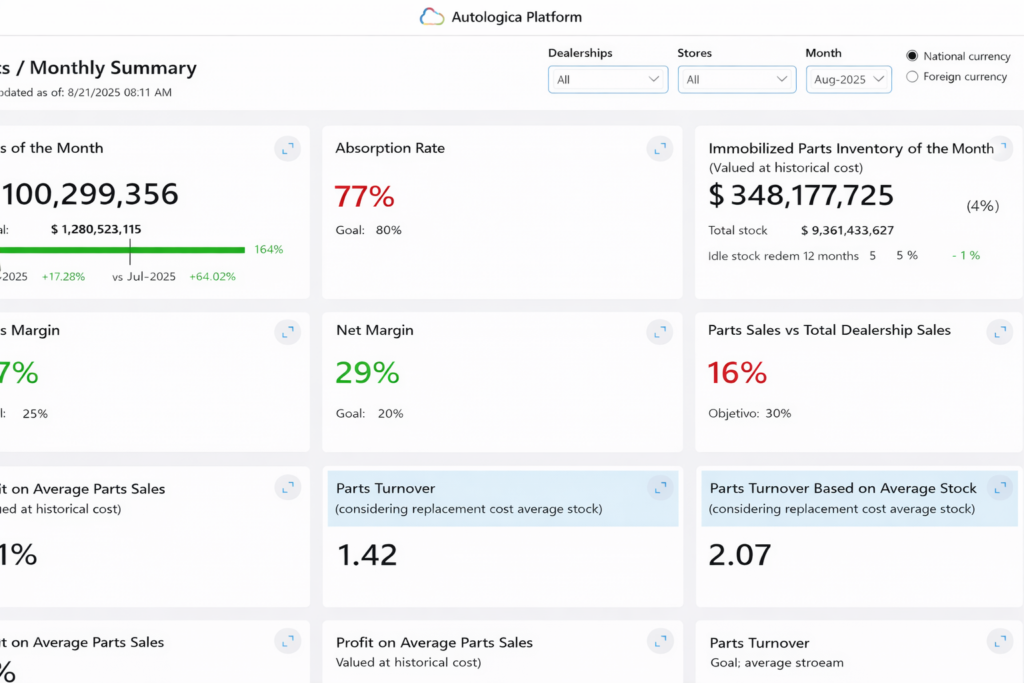The image size is (1024, 683).
Task: Click Parts Turnover Based on Average Stock header
Action: 859,498
